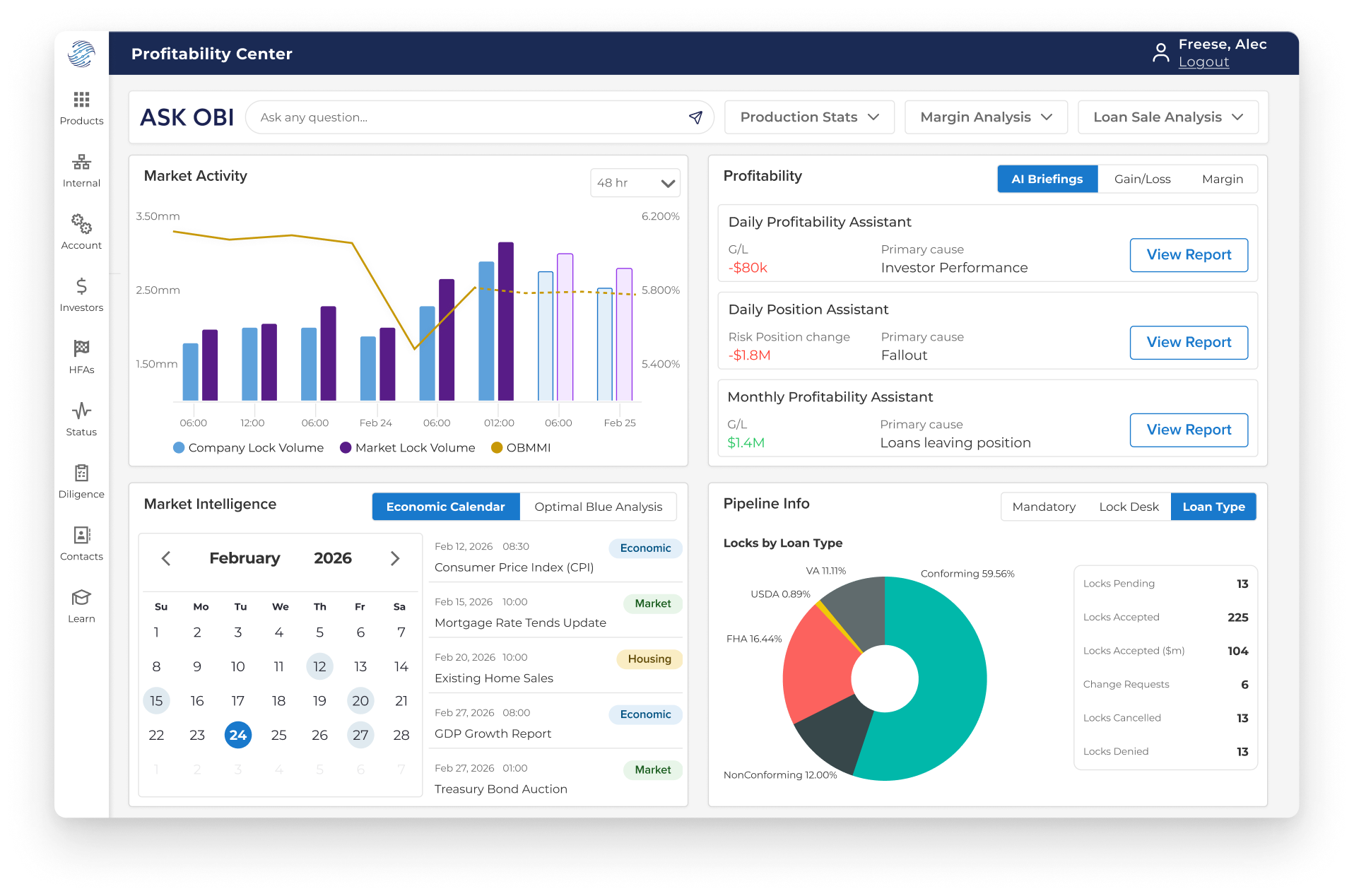The image size is (1354, 896).
Task: Open Contacts book icon in sidebar
Action: [x=81, y=535]
